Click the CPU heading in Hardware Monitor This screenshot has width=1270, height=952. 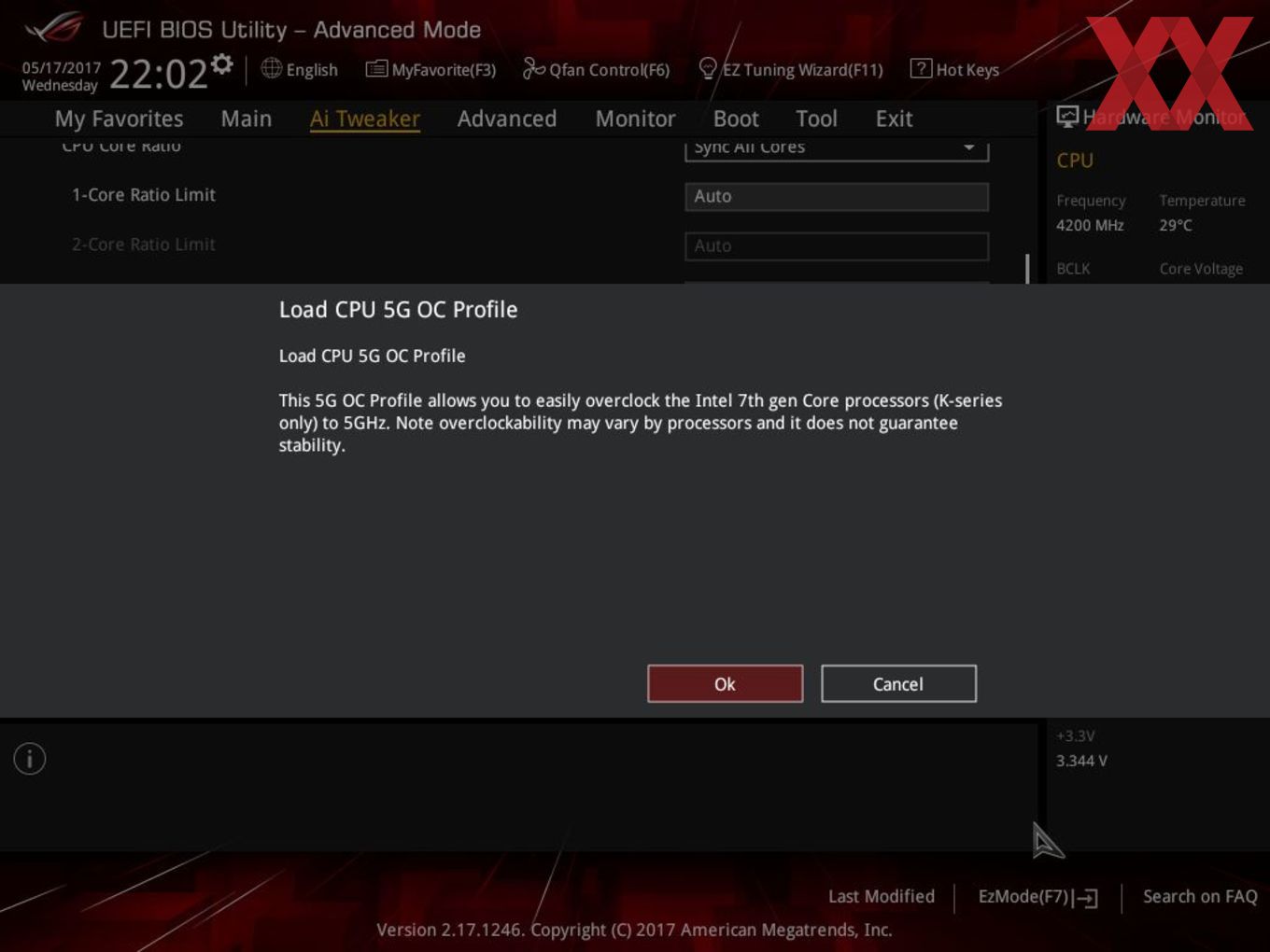[x=1075, y=161]
